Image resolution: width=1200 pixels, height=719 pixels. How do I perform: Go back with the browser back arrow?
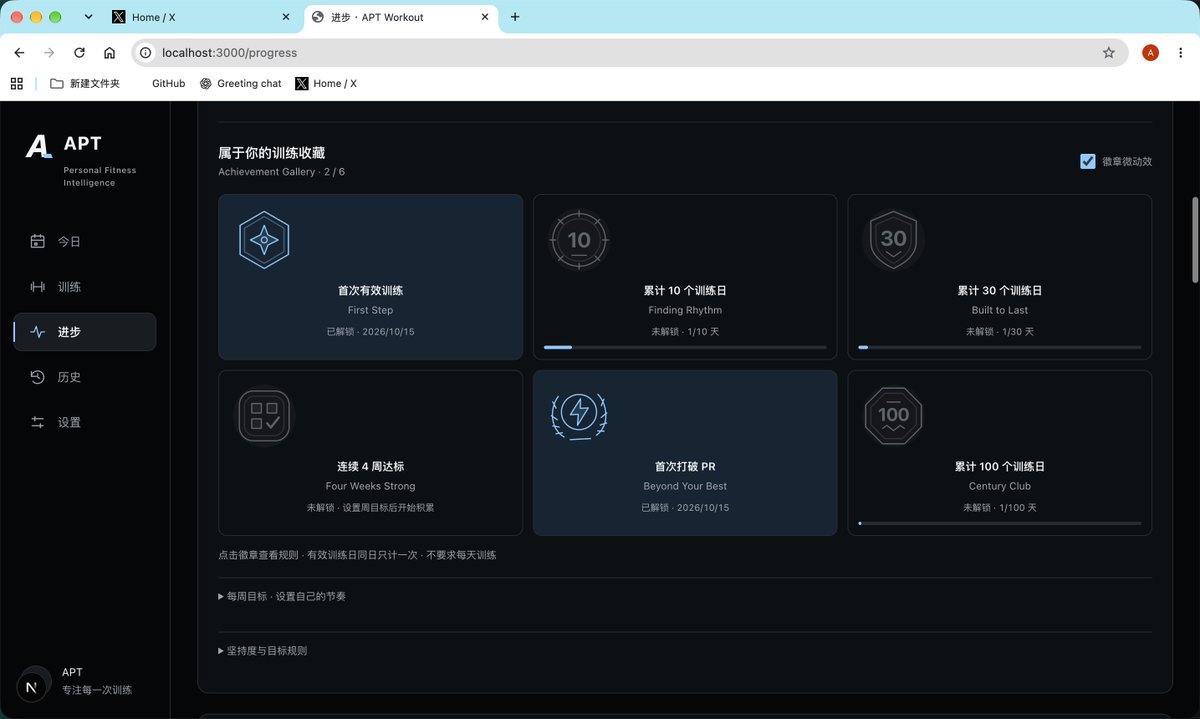(x=19, y=53)
